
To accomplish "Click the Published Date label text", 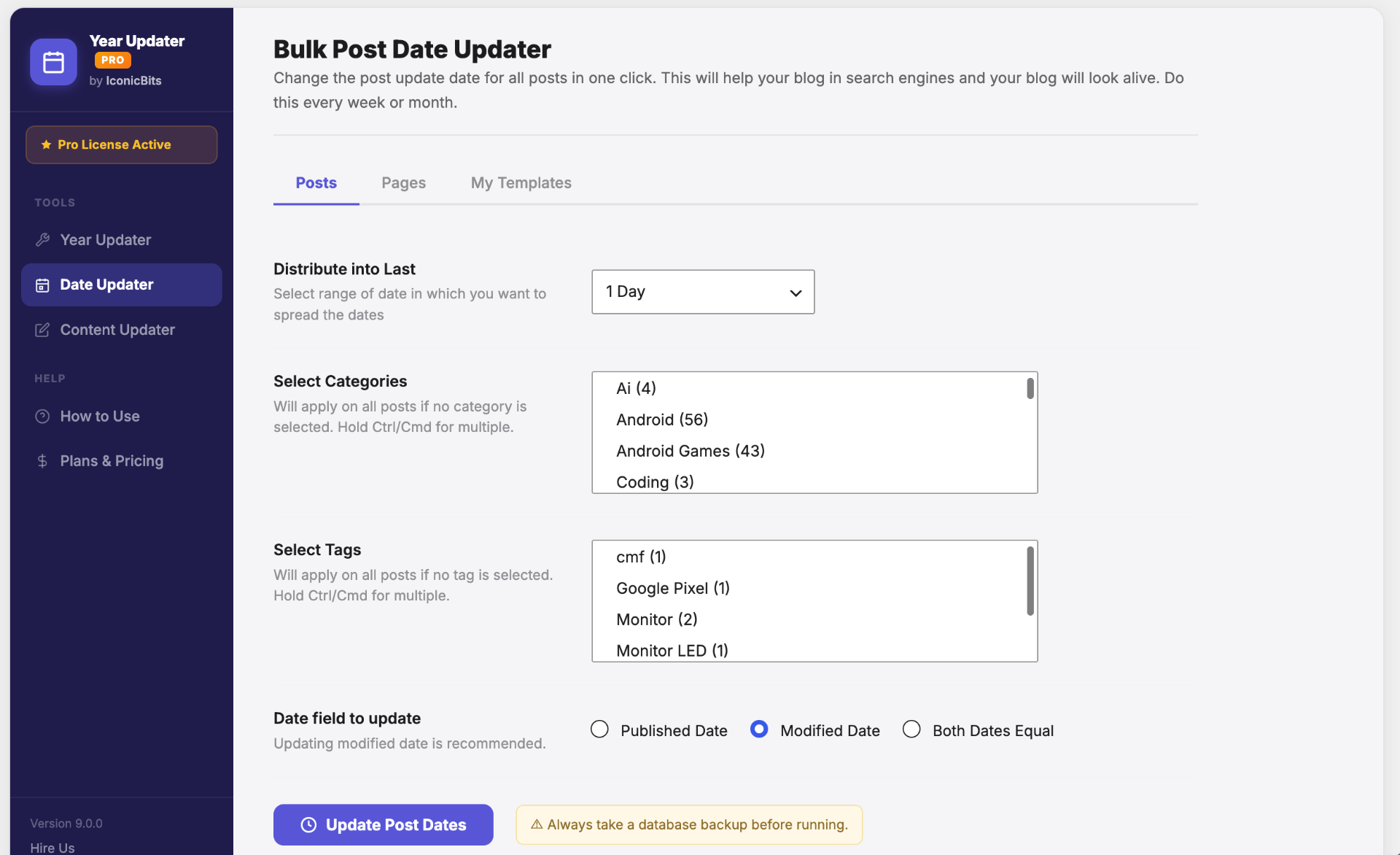I will 674,731.
